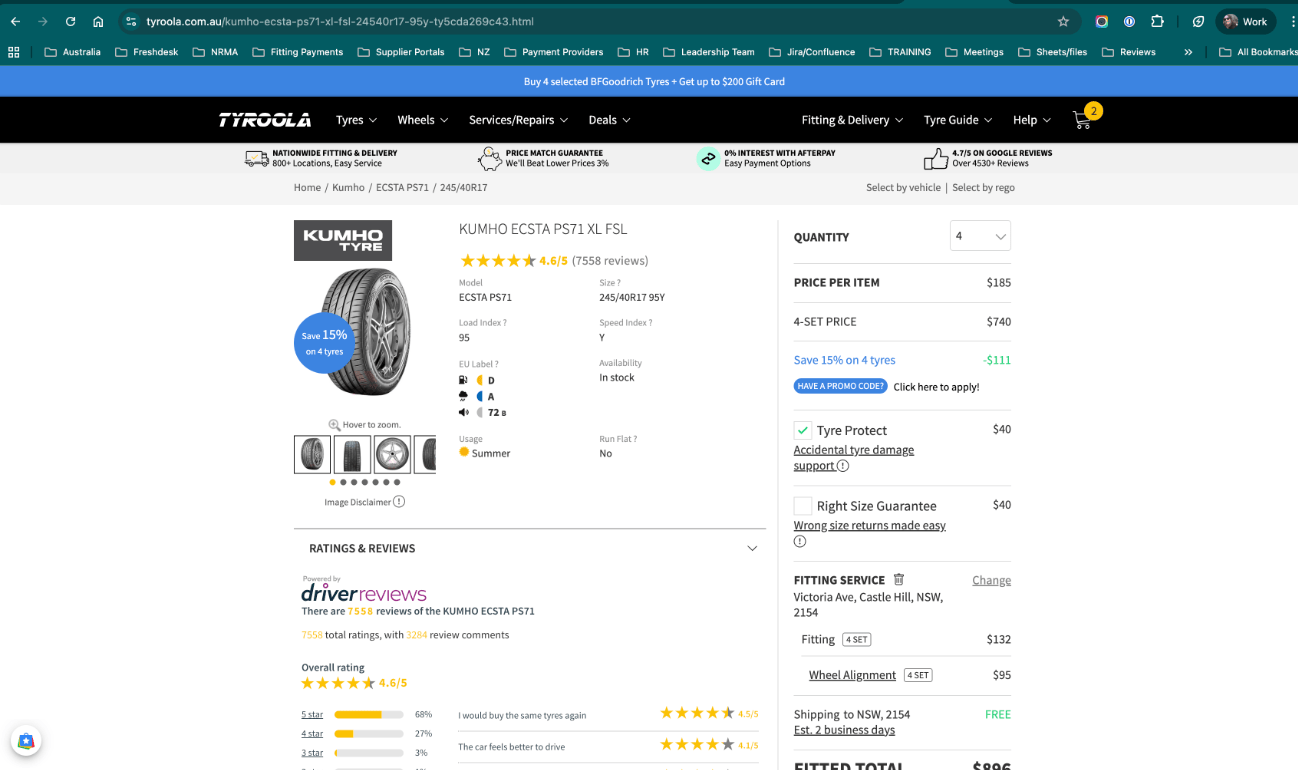The height and width of the screenshot is (770, 1298).
Task: Open the Jira/Confluence bookmarks folder
Action: coord(812,52)
